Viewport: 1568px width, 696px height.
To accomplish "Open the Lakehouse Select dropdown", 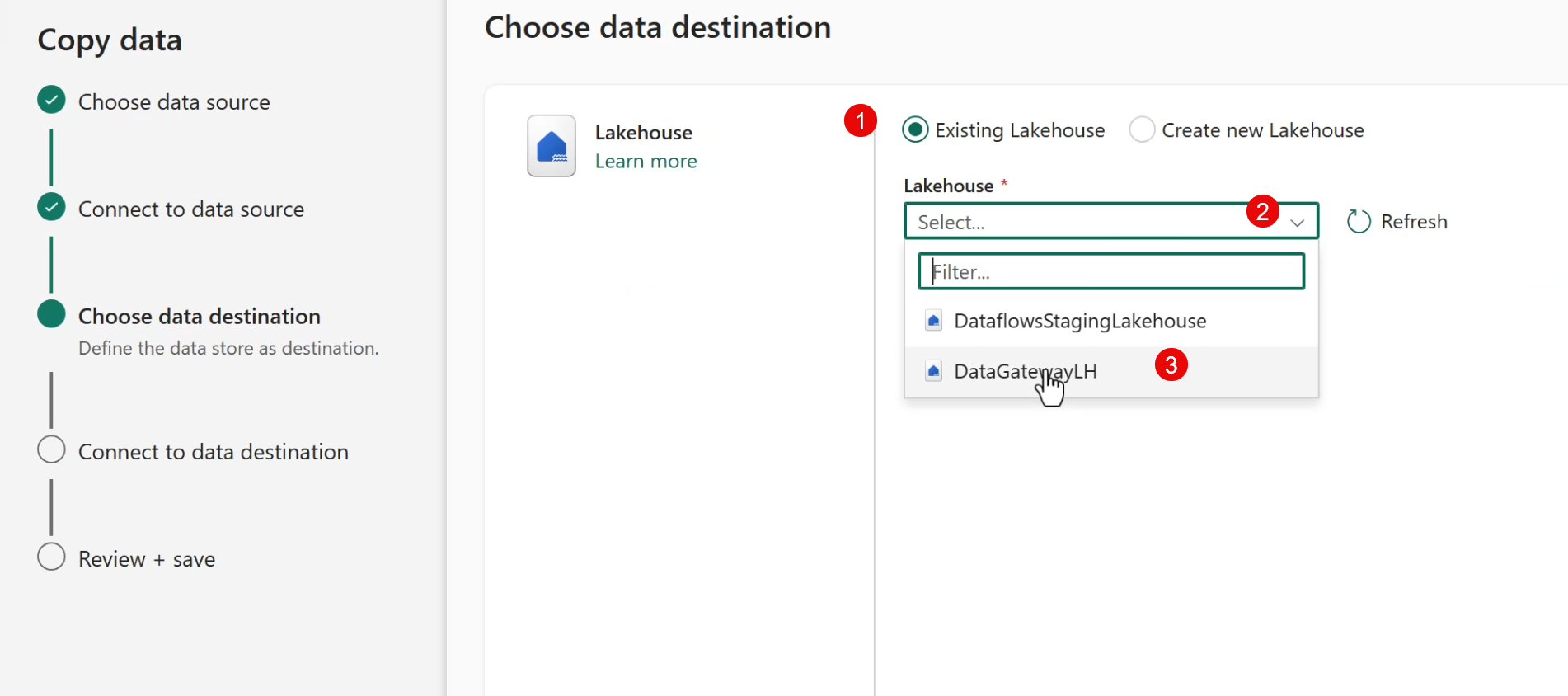I will coord(1072,222).
